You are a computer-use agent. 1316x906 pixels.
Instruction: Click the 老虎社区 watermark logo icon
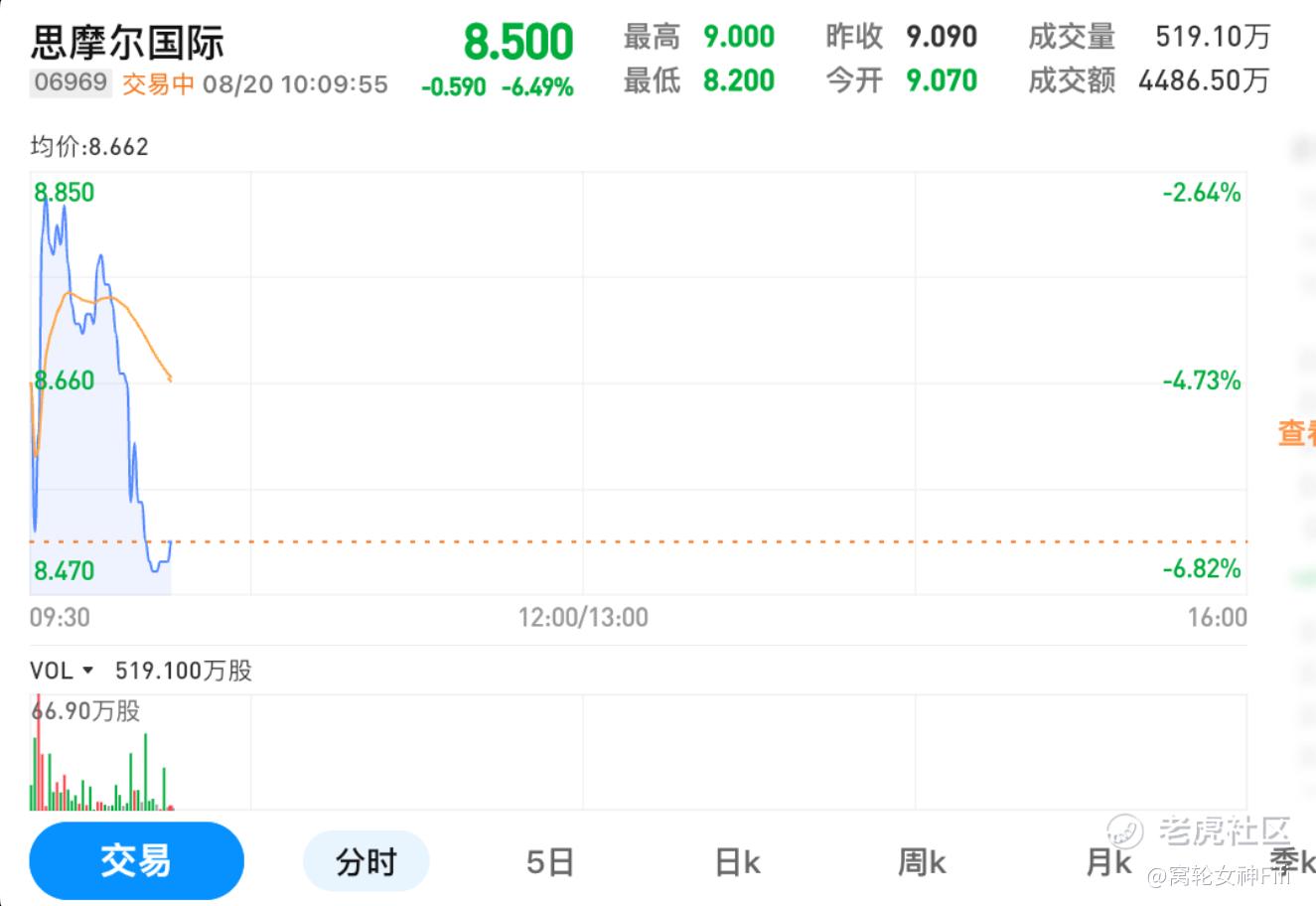click(1126, 830)
